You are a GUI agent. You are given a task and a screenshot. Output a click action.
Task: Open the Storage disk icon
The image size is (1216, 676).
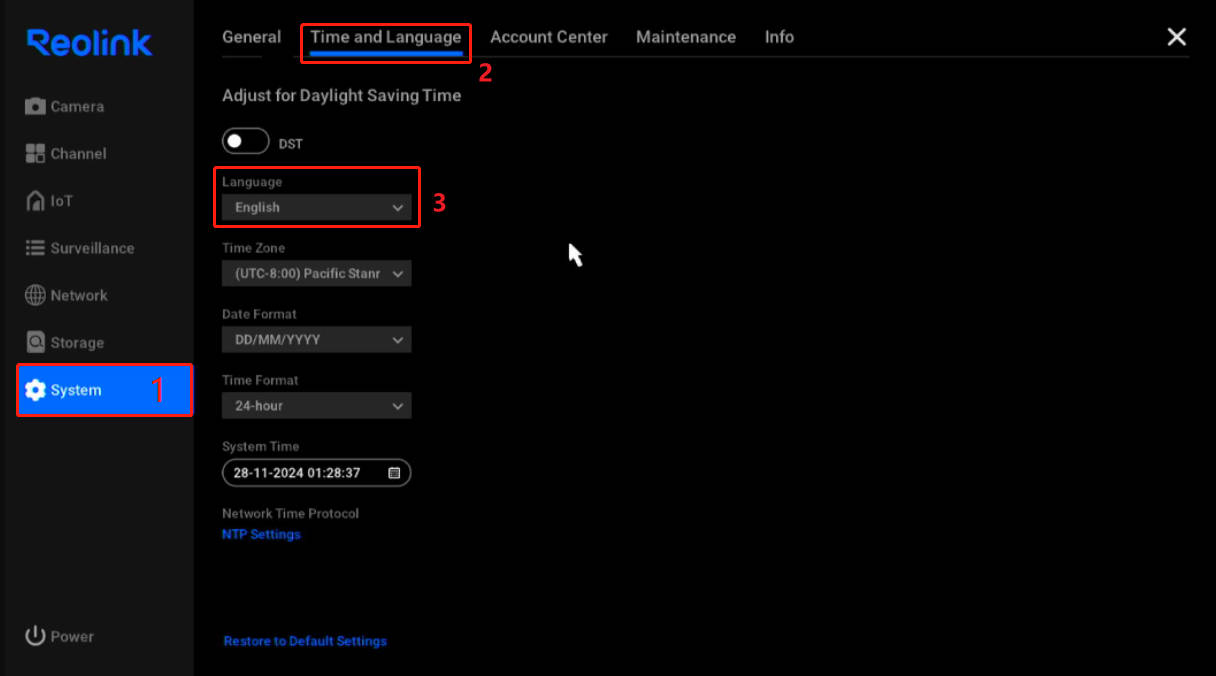[x=35, y=342]
